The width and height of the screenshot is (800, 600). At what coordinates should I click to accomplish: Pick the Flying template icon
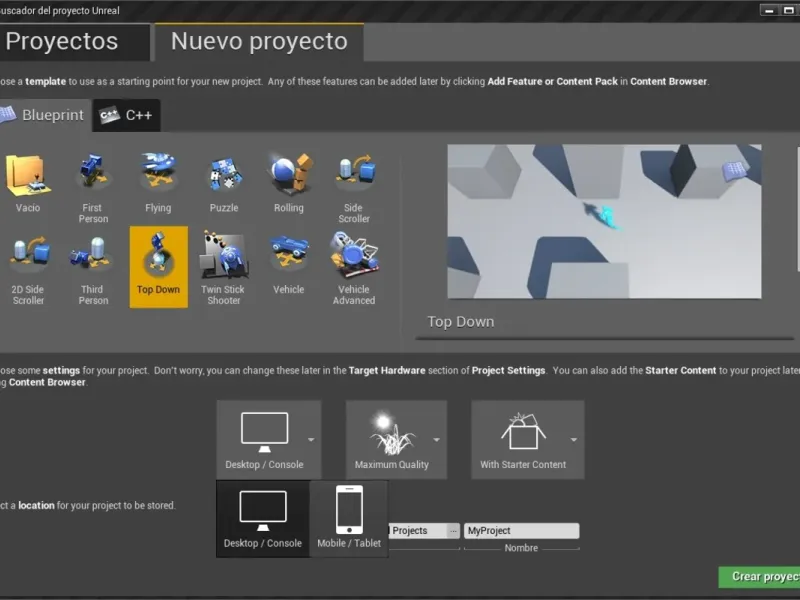(158, 184)
